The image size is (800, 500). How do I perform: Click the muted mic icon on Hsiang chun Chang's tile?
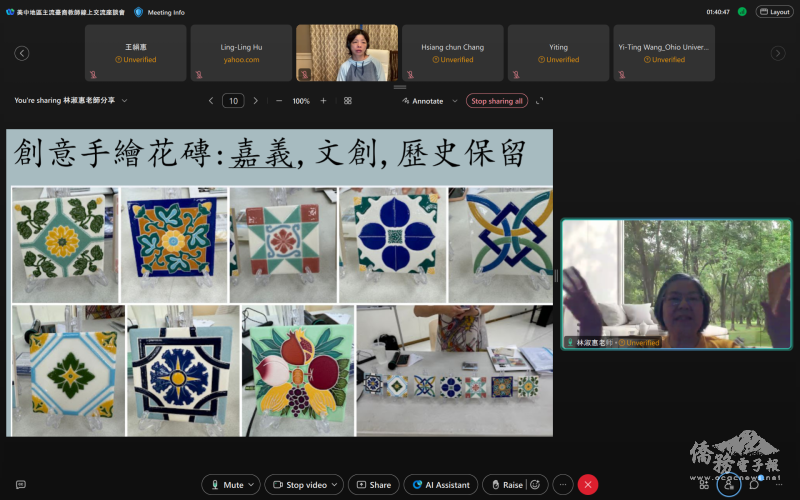coord(410,74)
